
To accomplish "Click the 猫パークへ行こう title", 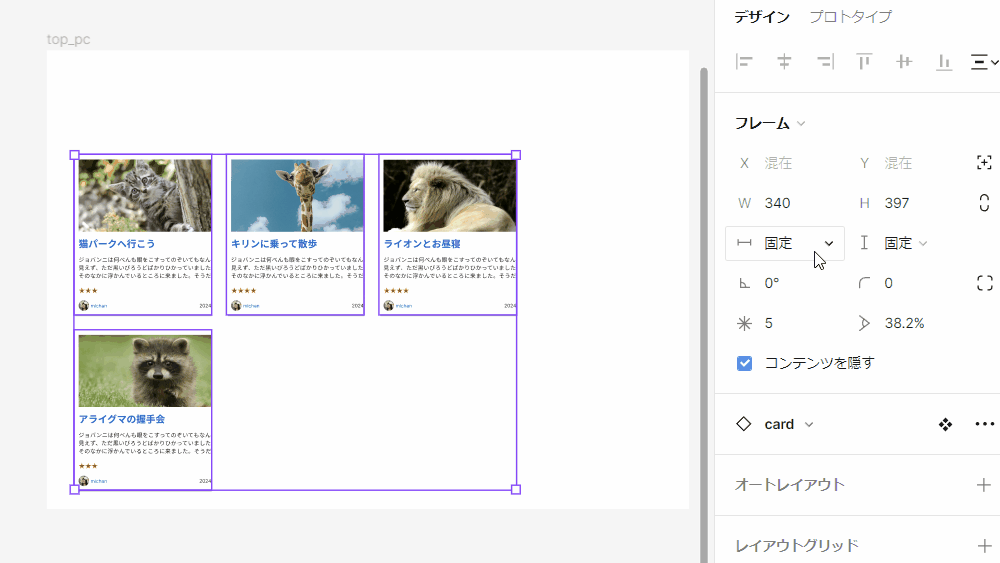I will (x=117, y=244).
